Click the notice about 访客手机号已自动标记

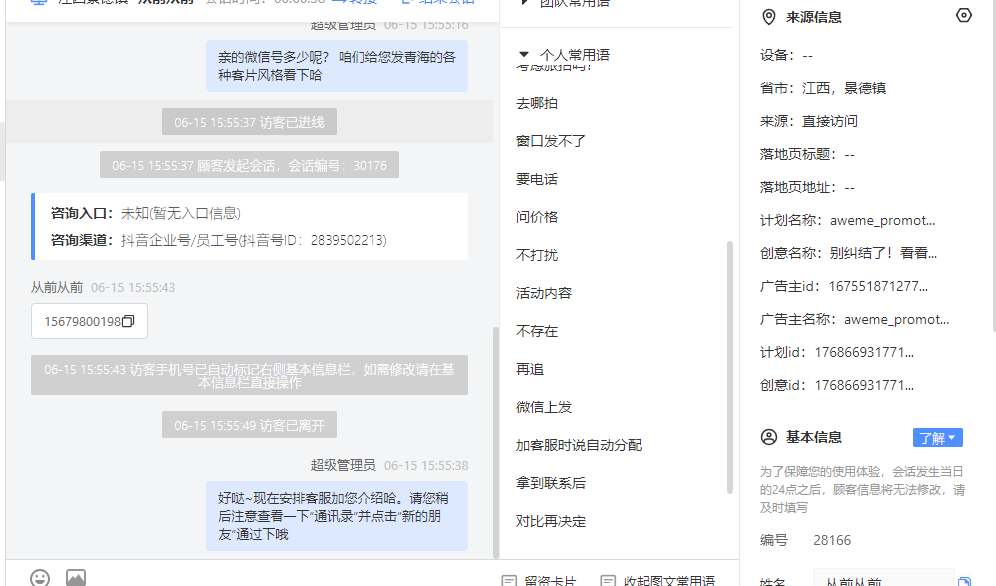coord(249,375)
